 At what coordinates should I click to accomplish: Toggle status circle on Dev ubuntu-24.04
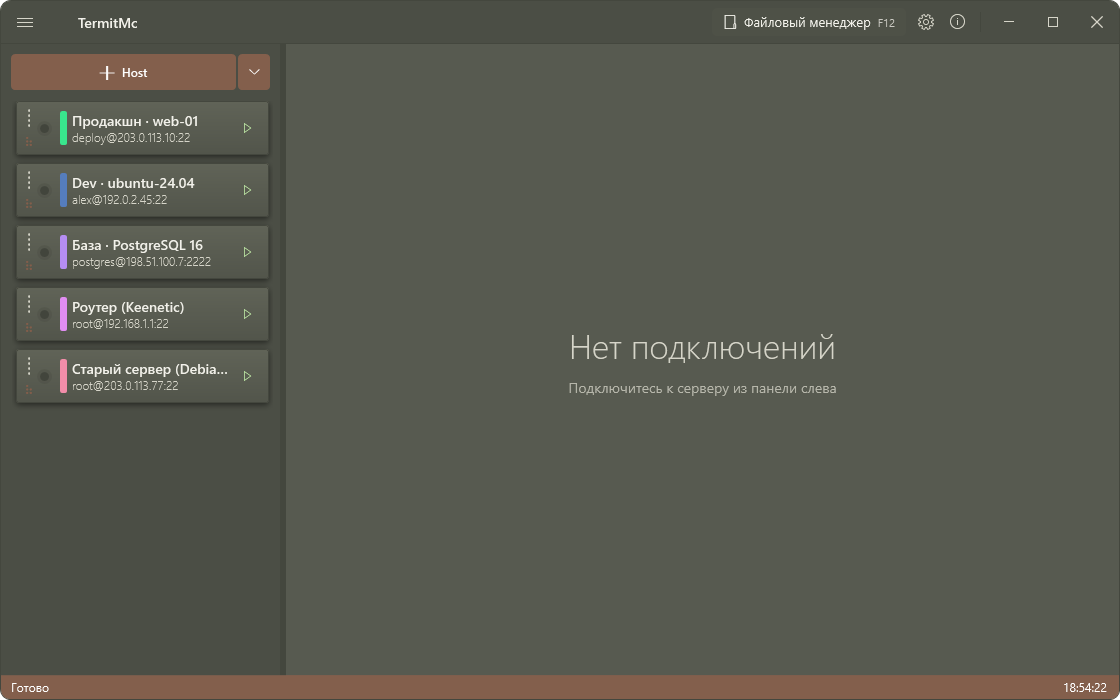click(44, 191)
